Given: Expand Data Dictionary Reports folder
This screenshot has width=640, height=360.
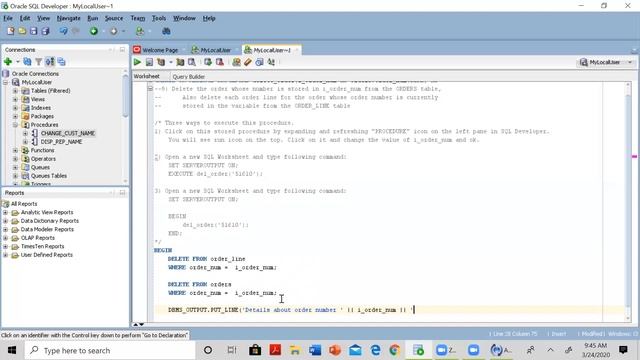Looking at the screenshot, I should (x=5, y=221).
